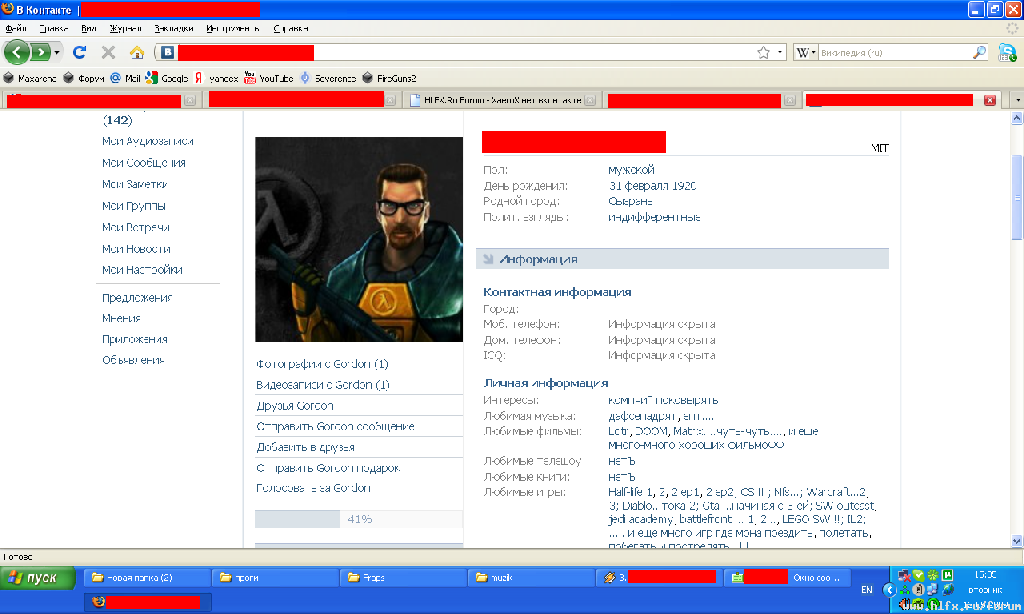
Task: Focus the Википедия search field
Action: [893, 52]
